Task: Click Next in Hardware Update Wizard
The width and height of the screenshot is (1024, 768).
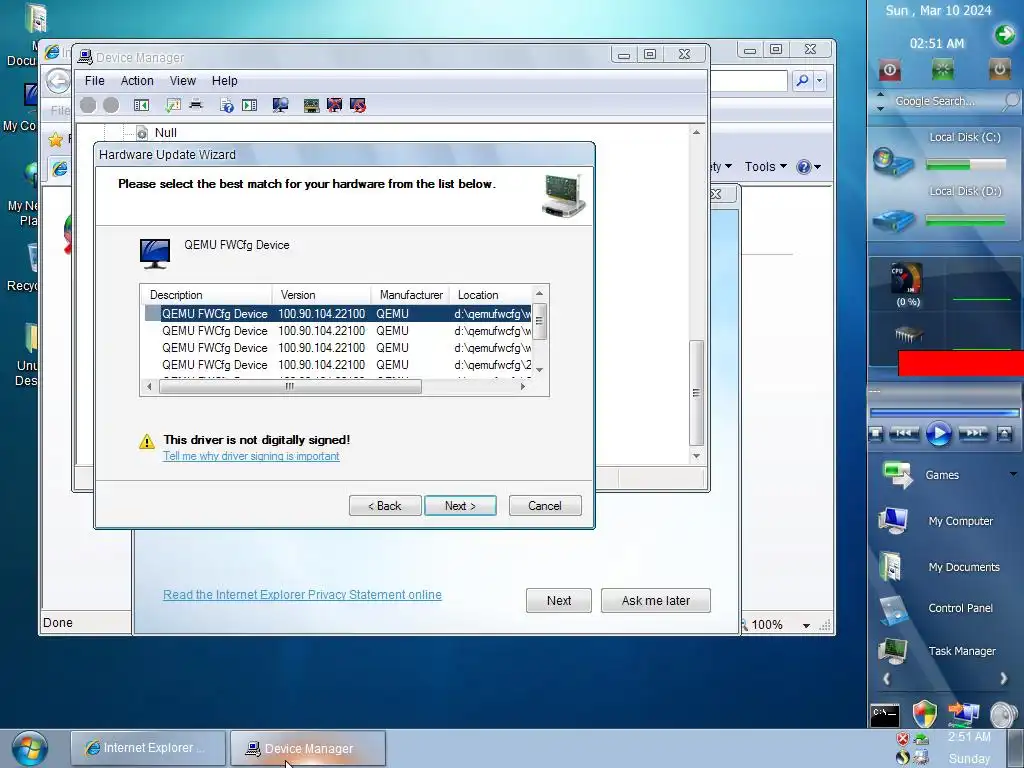Action: click(x=460, y=506)
